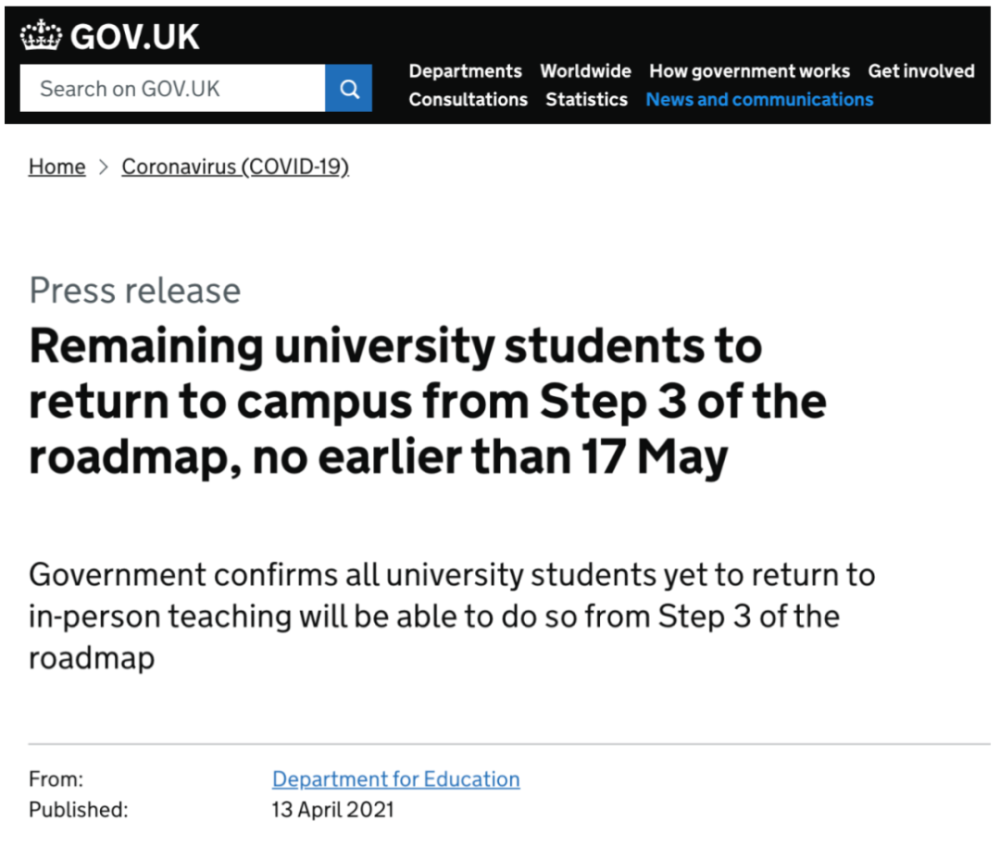Open How government works page
This screenshot has width=1000, height=846.
pyautogui.click(x=749, y=71)
